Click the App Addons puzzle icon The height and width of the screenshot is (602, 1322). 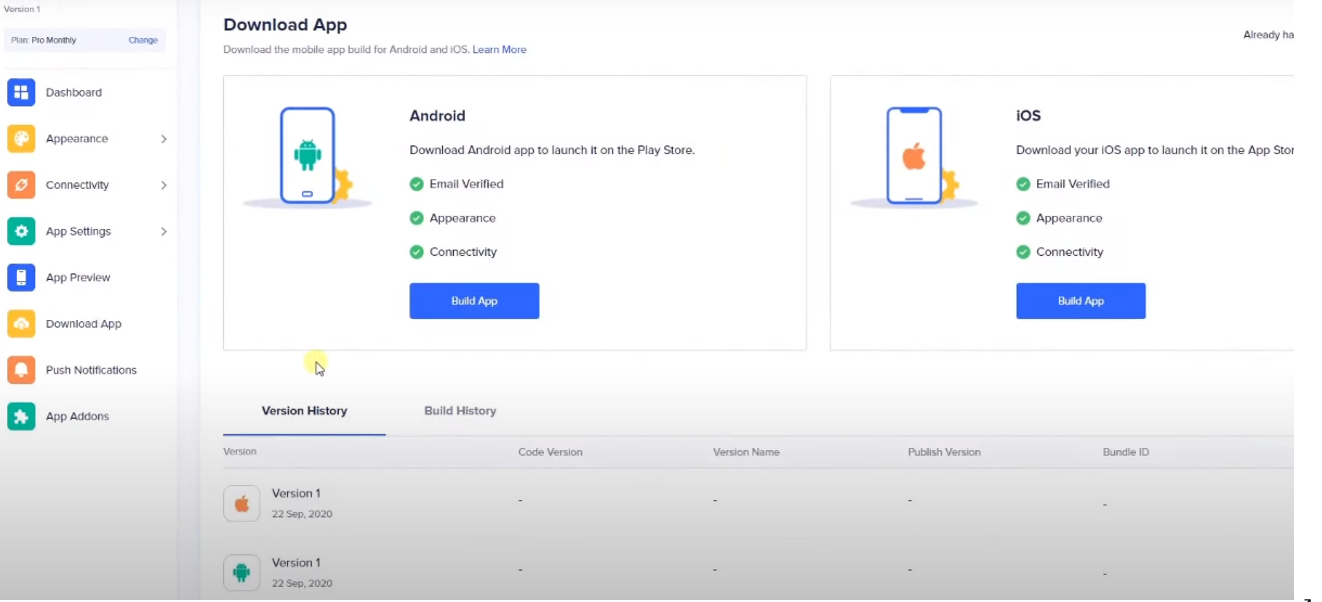pyautogui.click(x=21, y=416)
